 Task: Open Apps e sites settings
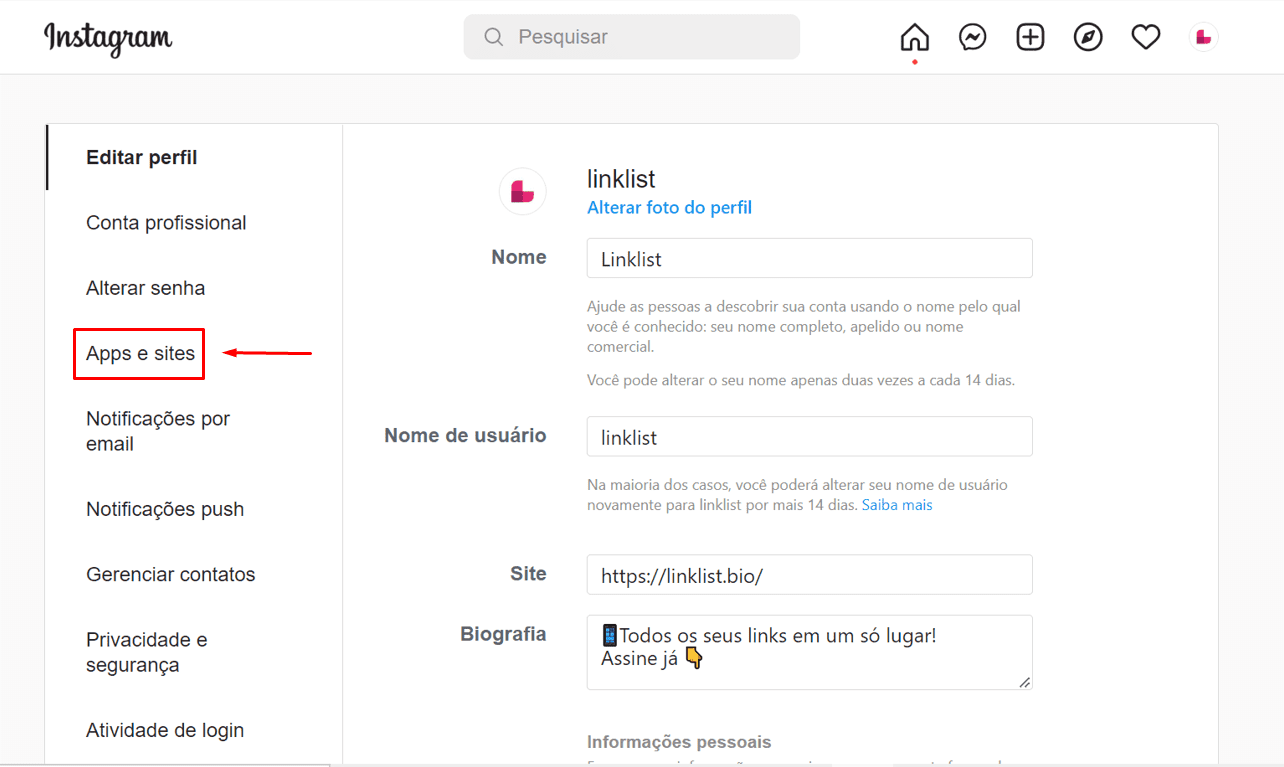[x=140, y=353]
